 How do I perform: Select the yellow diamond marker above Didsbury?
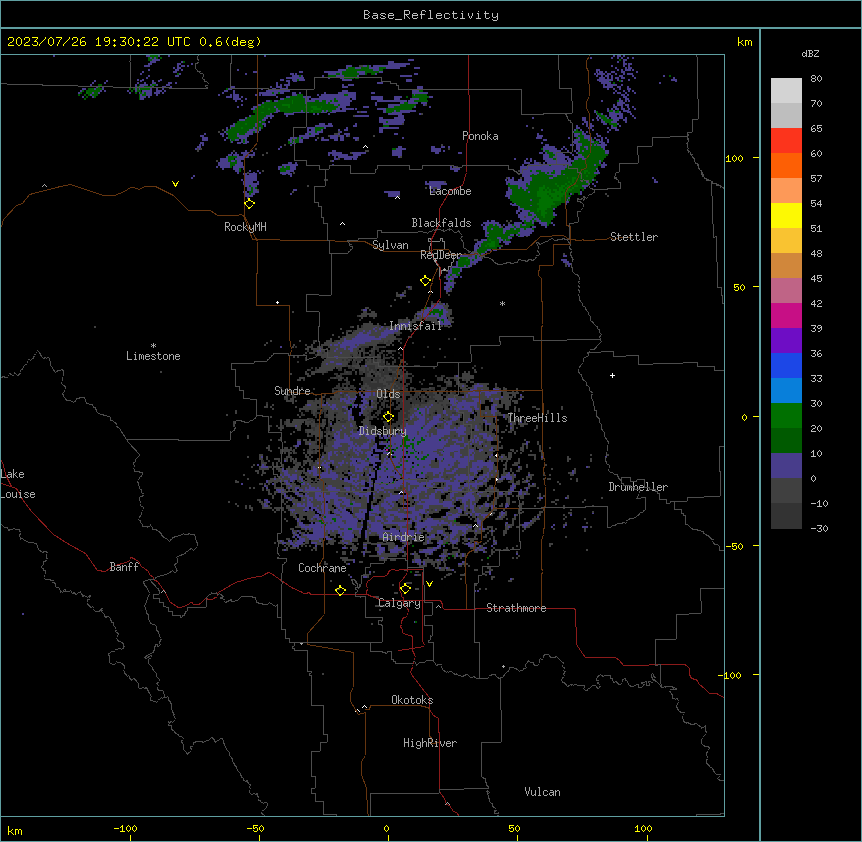pyautogui.click(x=388, y=417)
